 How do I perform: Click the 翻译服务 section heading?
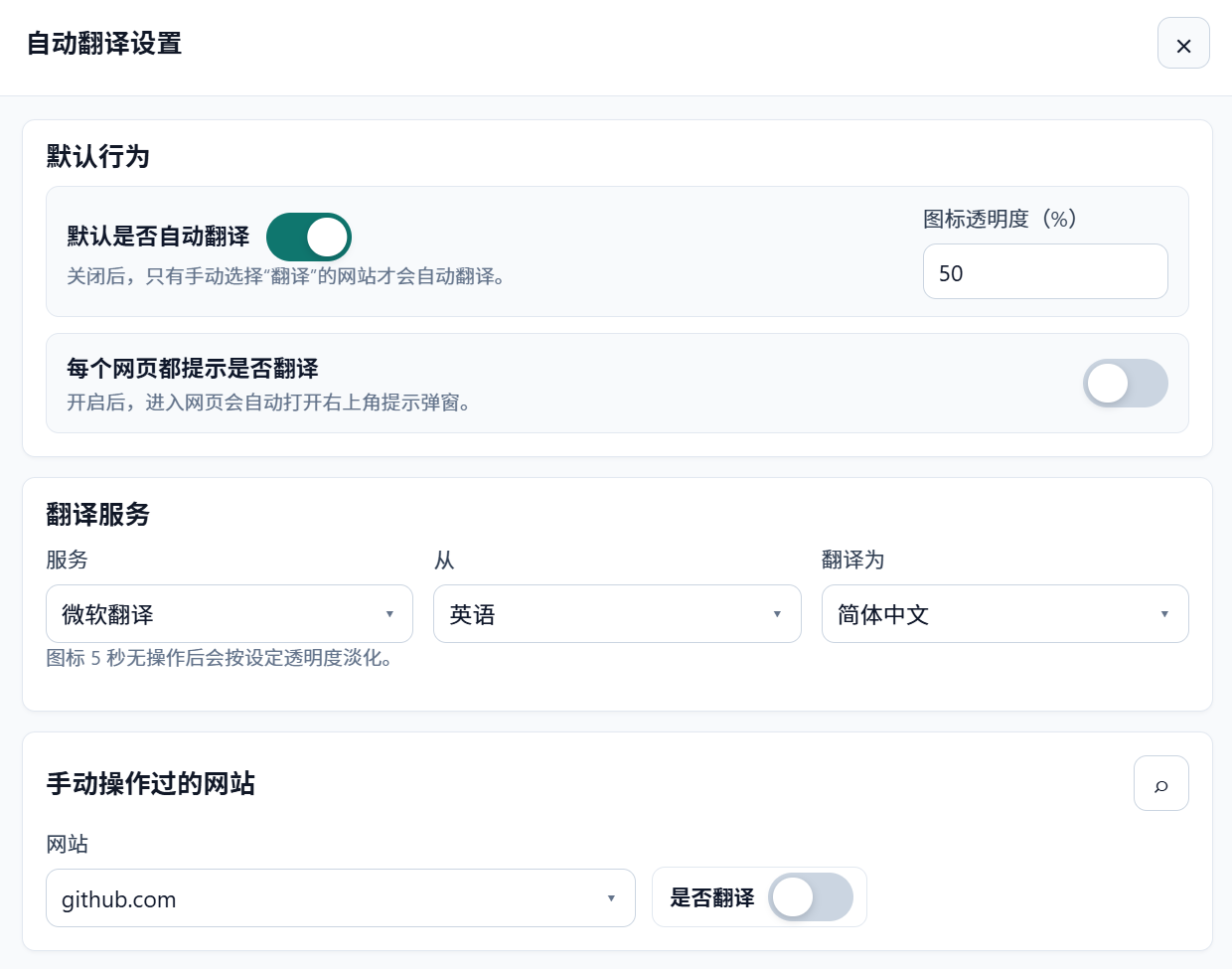pos(97,514)
